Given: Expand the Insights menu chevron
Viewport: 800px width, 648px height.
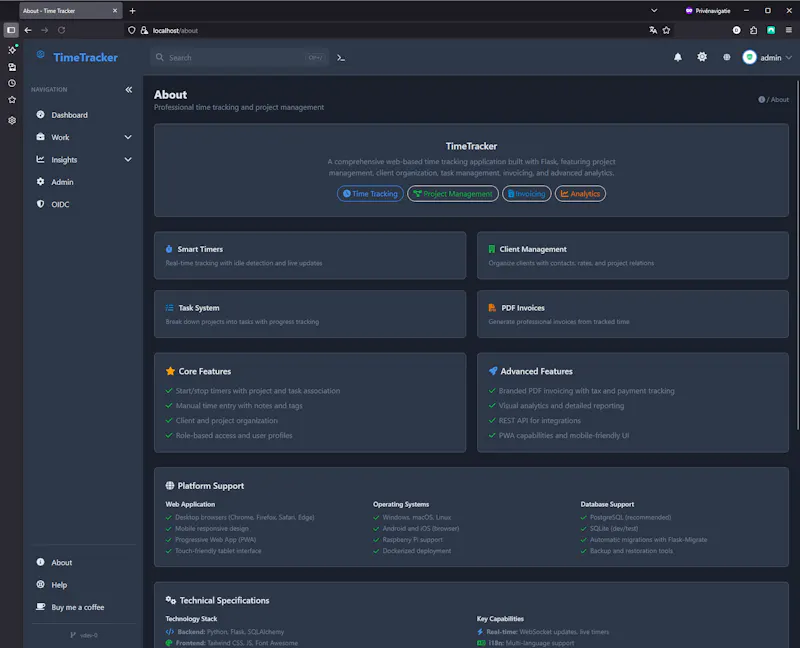Looking at the screenshot, I should click(128, 160).
